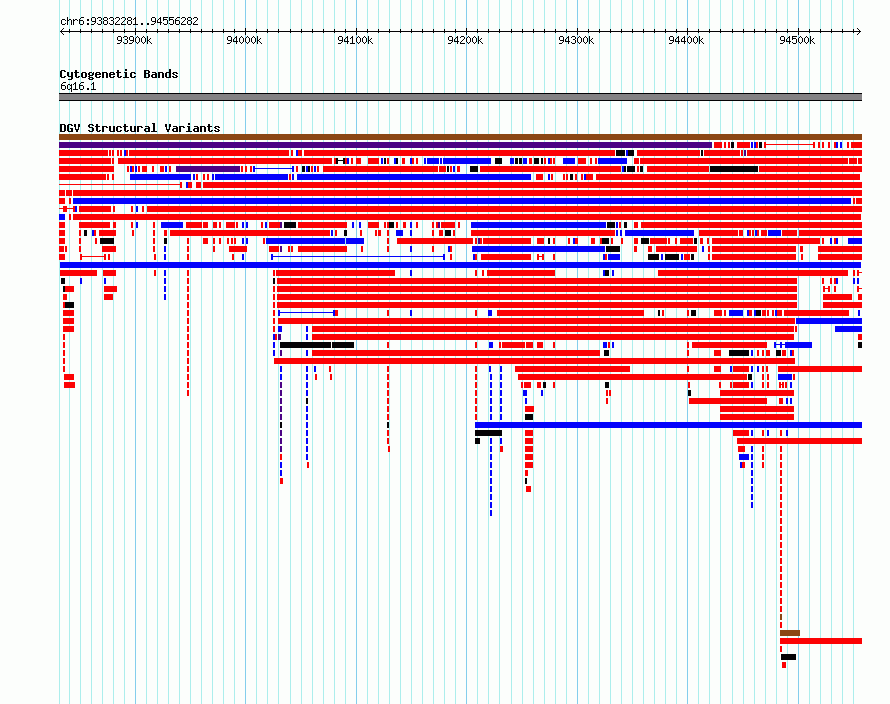Click the 93900k ruler tick label
Image resolution: width=890 pixels, height=704 pixels.
pyautogui.click(x=134, y=40)
